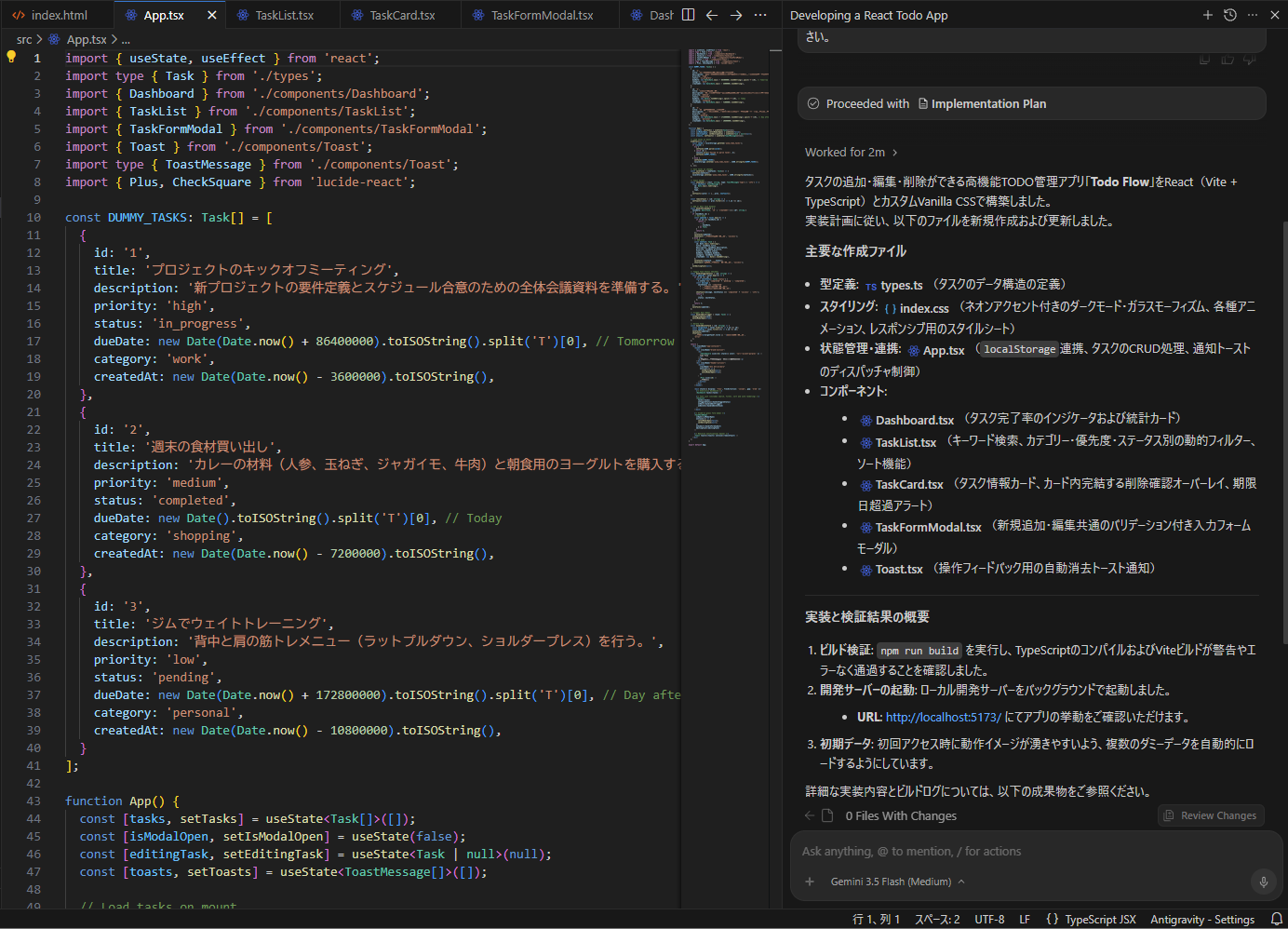Click the check circle beside Proceeded with
Viewport: 1288px width, 929px height.
[x=813, y=103]
